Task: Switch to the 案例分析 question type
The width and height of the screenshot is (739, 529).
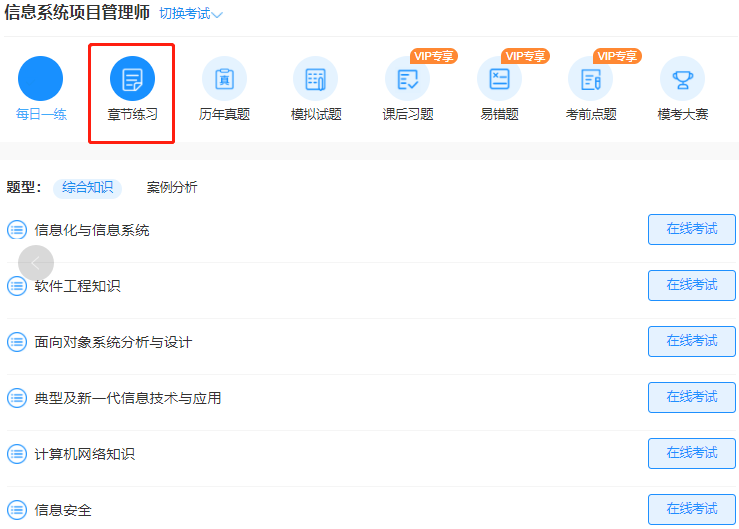Action: click(172, 187)
